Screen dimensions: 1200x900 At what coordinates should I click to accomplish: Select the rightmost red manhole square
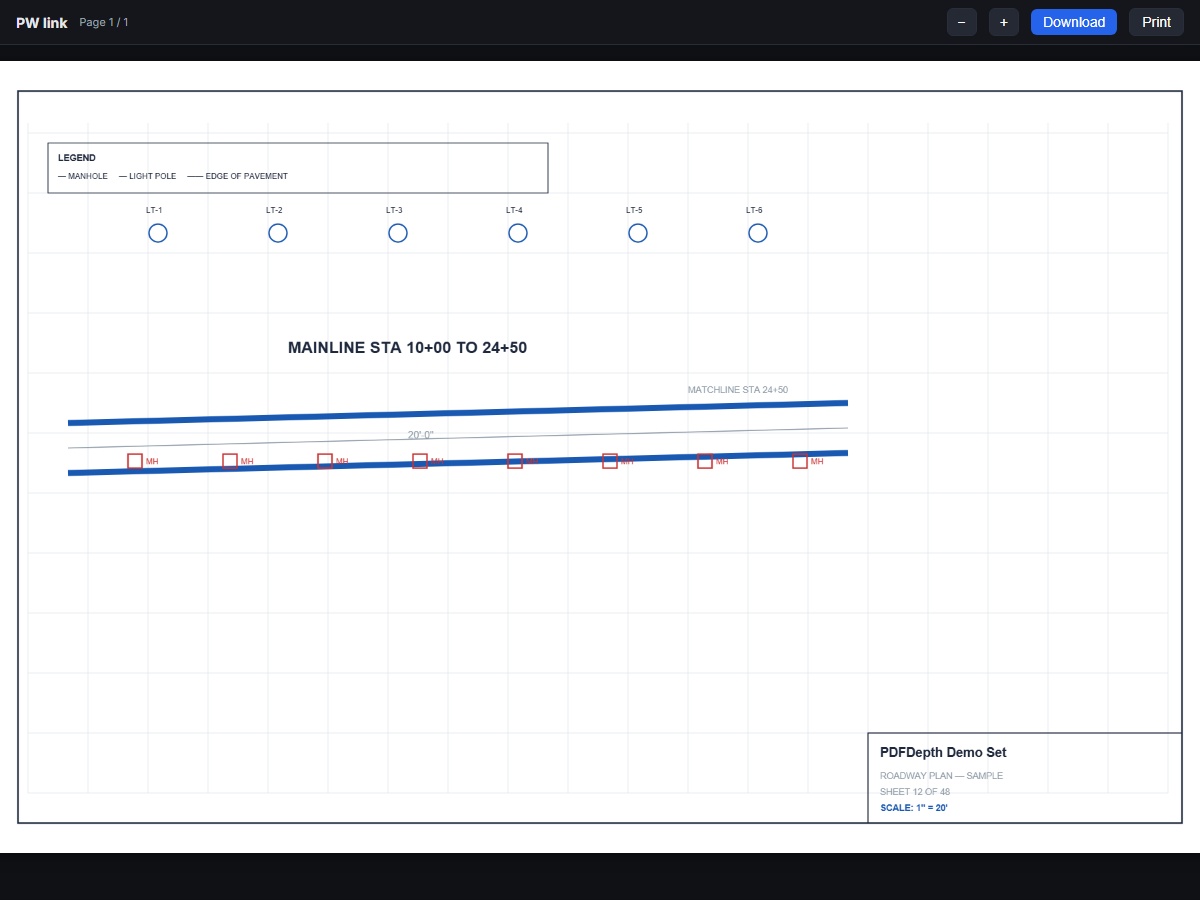coord(800,461)
